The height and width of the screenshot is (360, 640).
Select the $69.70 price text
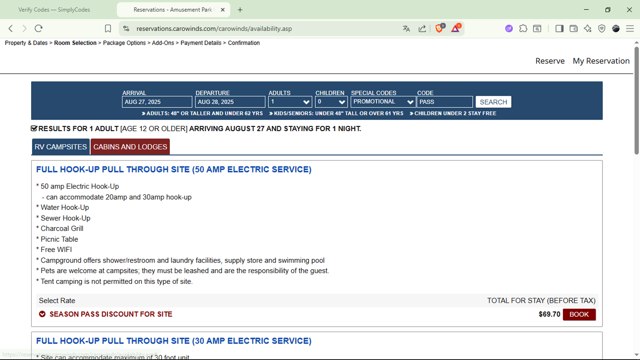tap(549, 314)
